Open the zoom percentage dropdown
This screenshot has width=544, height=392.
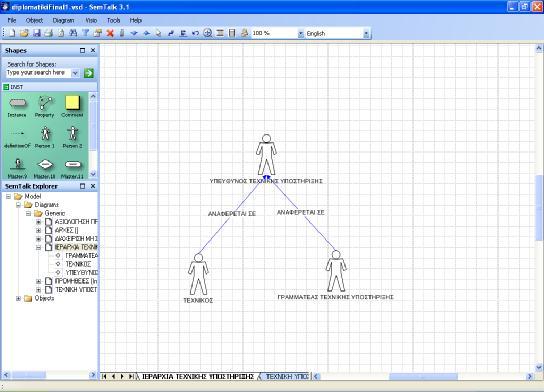tap(300, 34)
